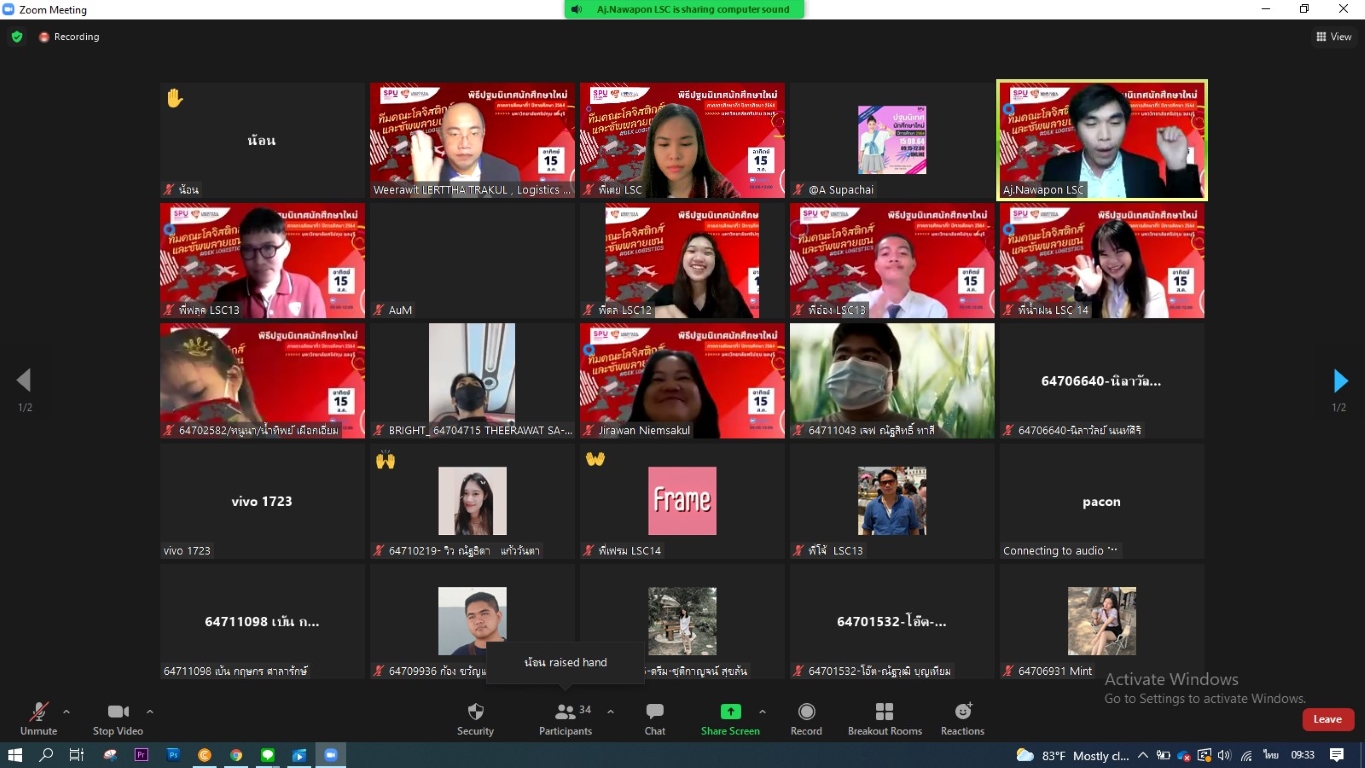Open weather widget showing 83°F
Image resolution: width=1365 pixels, height=768 pixels.
(1072, 755)
